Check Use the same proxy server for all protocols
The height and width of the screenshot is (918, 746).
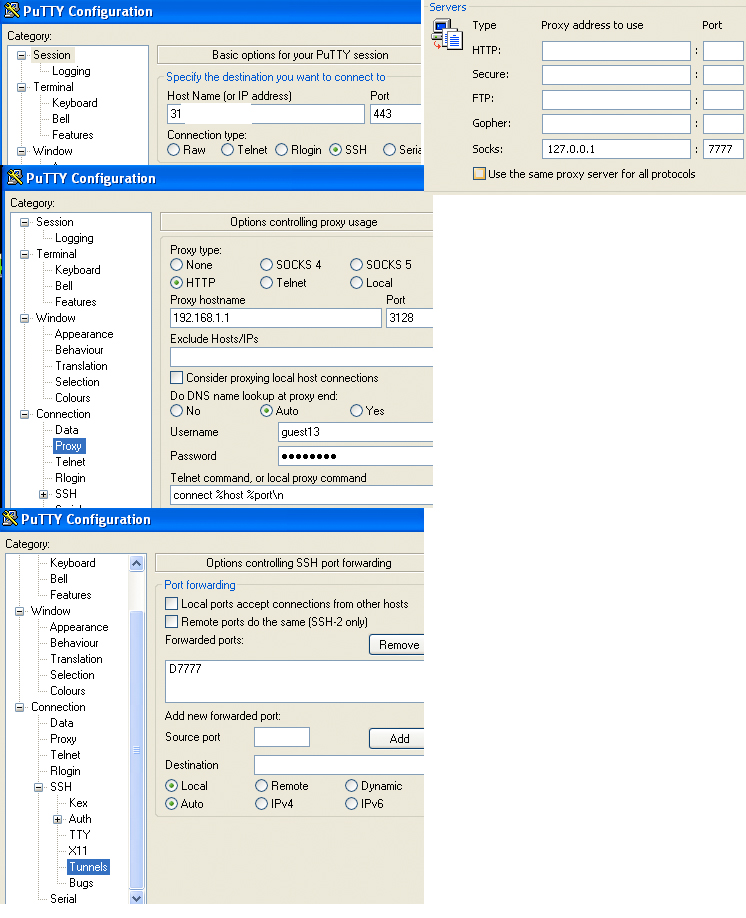[479, 174]
